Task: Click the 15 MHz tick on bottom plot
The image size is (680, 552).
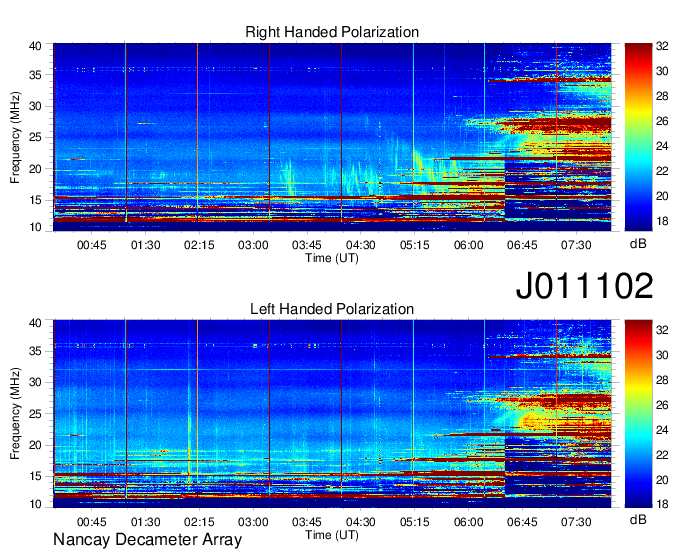Action: tap(35, 477)
